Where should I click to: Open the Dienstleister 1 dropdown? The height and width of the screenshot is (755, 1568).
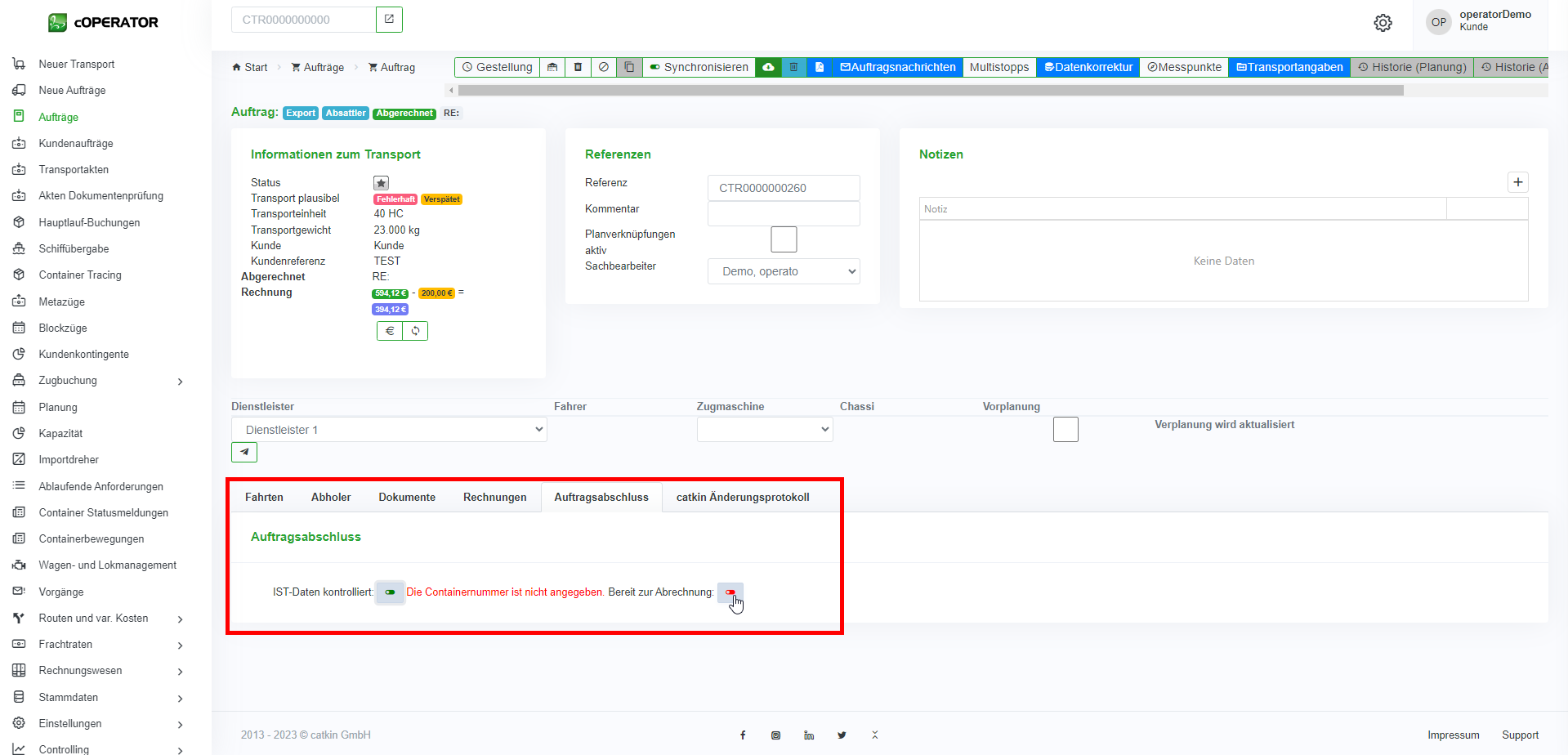tap(389, 430)
